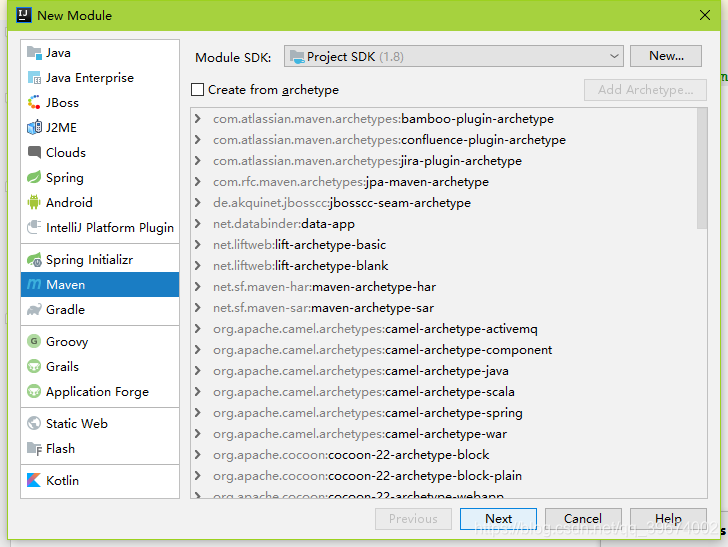Close the New Module dialog
The image size is (728, 547).
point(704,15)
